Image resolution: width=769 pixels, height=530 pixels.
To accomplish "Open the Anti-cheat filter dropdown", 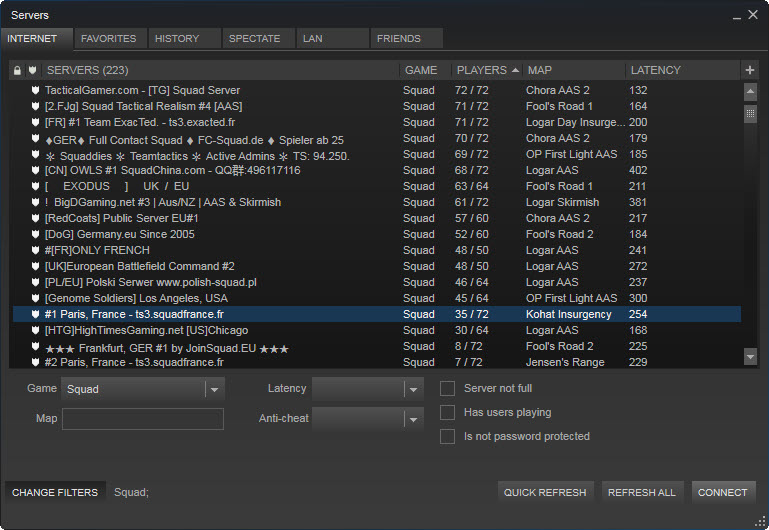I will tap(367, 419).
